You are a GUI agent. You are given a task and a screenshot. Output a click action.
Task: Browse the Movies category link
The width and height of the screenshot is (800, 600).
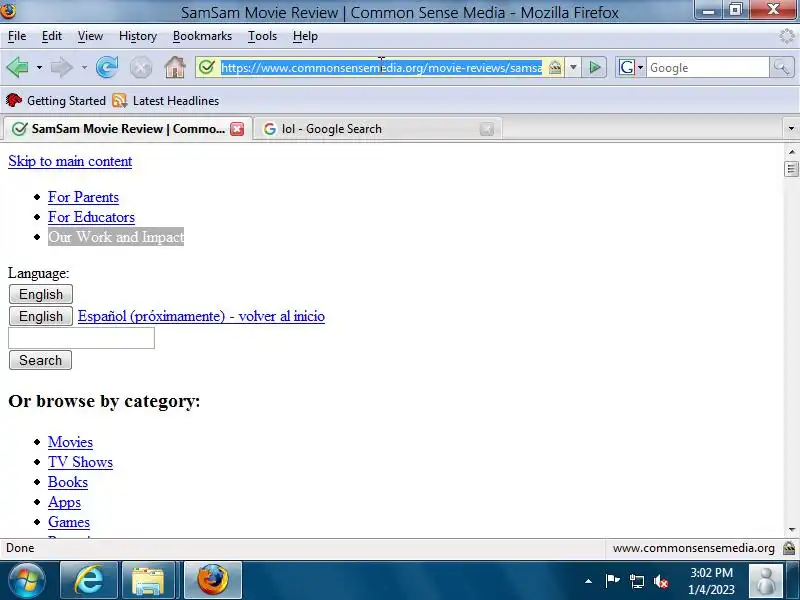click(70, 442)
